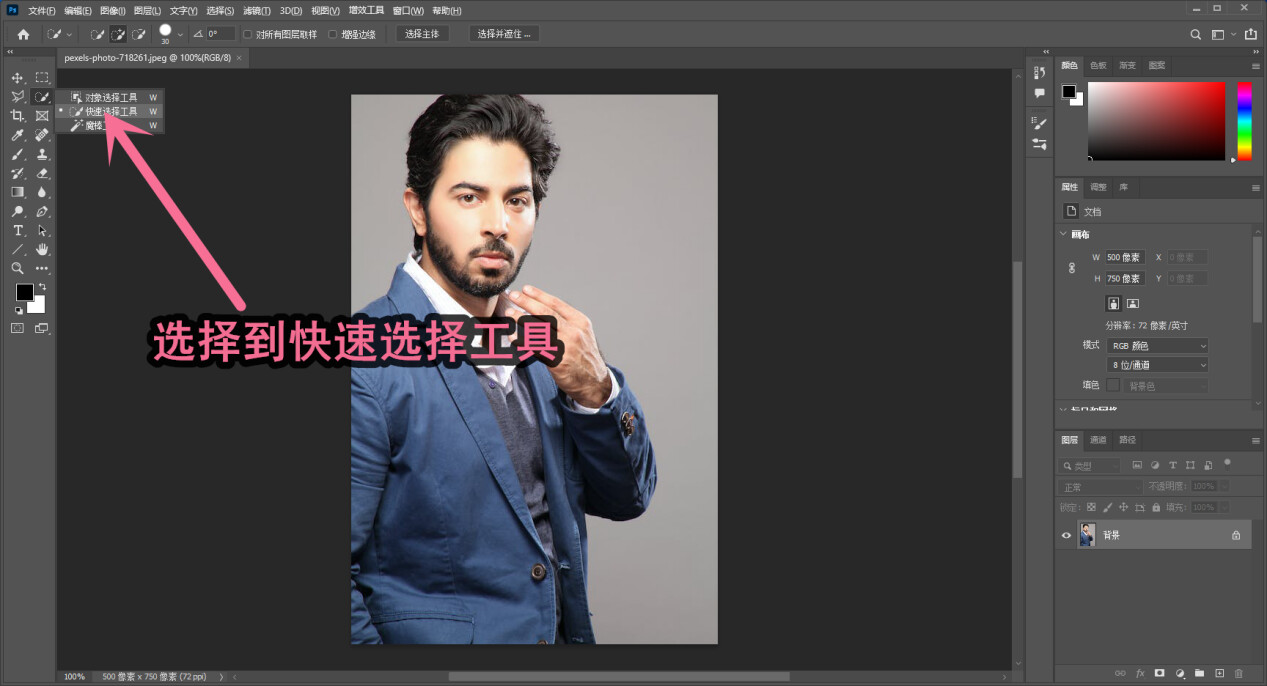Select the Rectangular Marquee tool

pyautogui.click(x=42, y=78)
